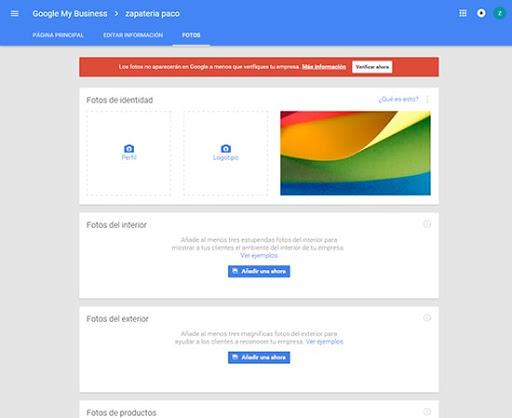Open the hamburger navigation menu
Image resolution: width=512 pixels, height=418 pixels.
[x=15, y=13]
